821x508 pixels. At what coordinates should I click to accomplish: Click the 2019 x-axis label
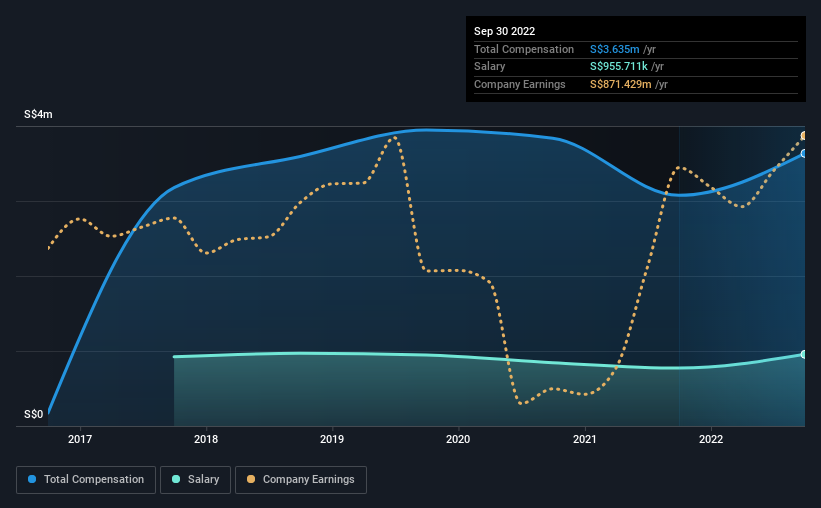pyautogui.click(x=332, y=439)
